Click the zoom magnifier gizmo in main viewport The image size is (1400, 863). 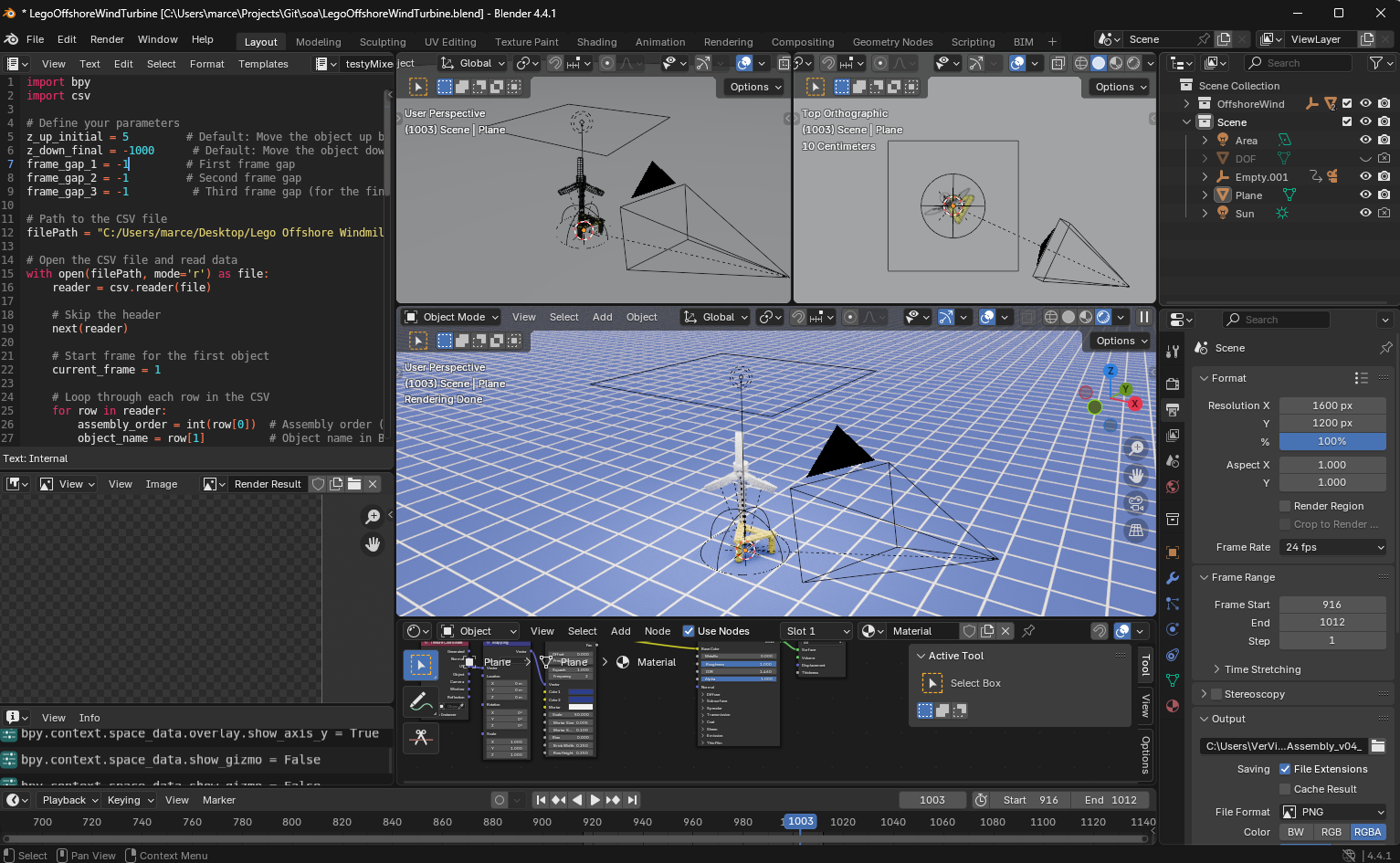coord(1136,447)
